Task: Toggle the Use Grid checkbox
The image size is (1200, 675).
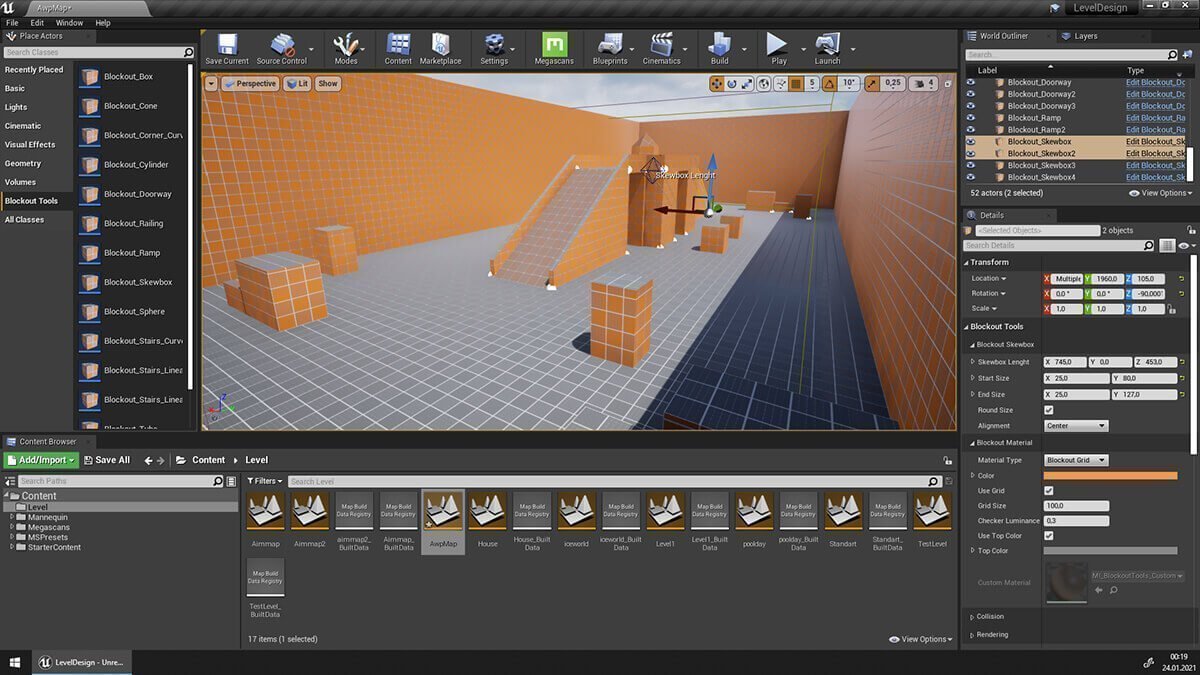Action: pyautogui.click(x=1048, y=491)
